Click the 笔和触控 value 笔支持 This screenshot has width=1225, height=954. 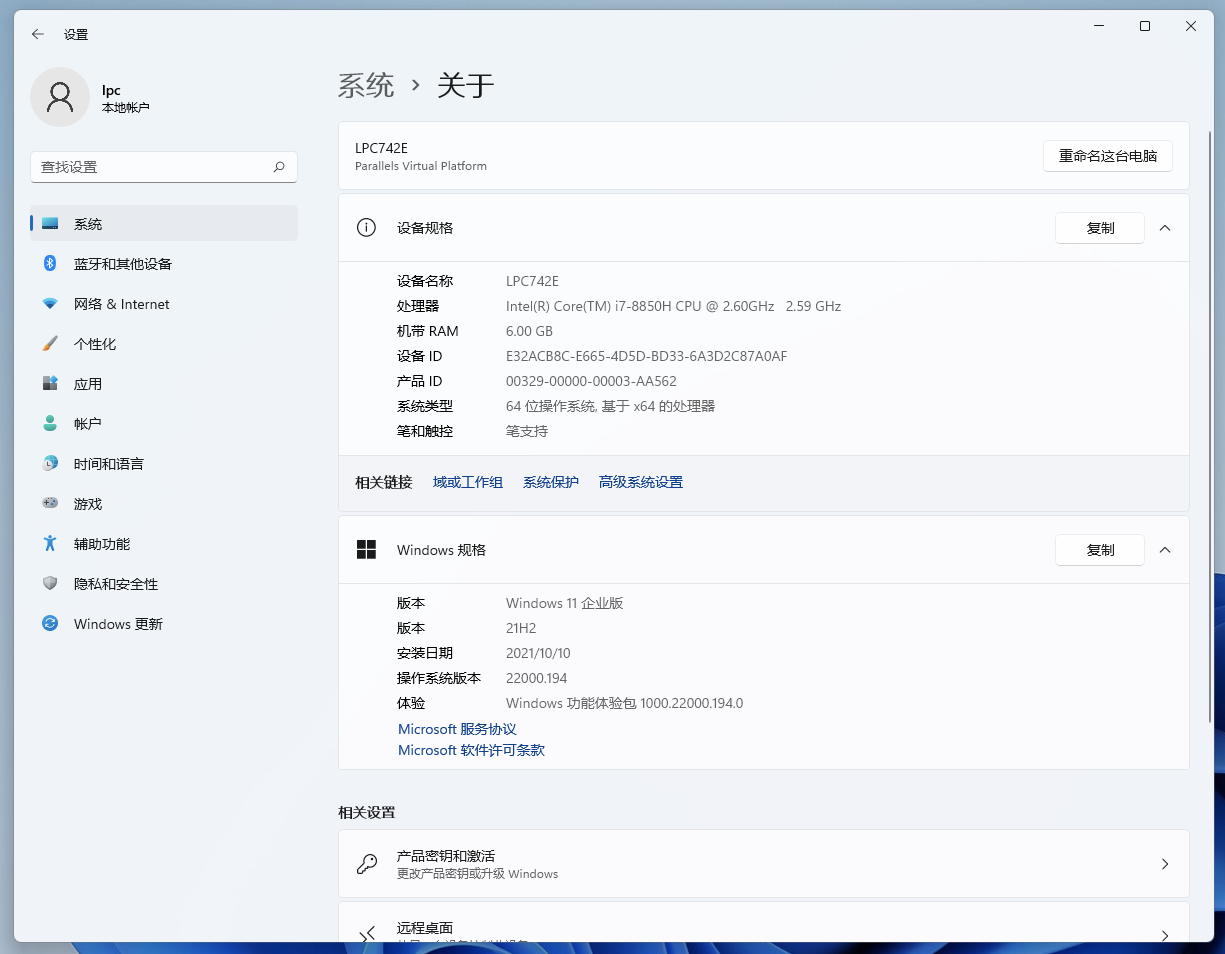click(527, 431)
